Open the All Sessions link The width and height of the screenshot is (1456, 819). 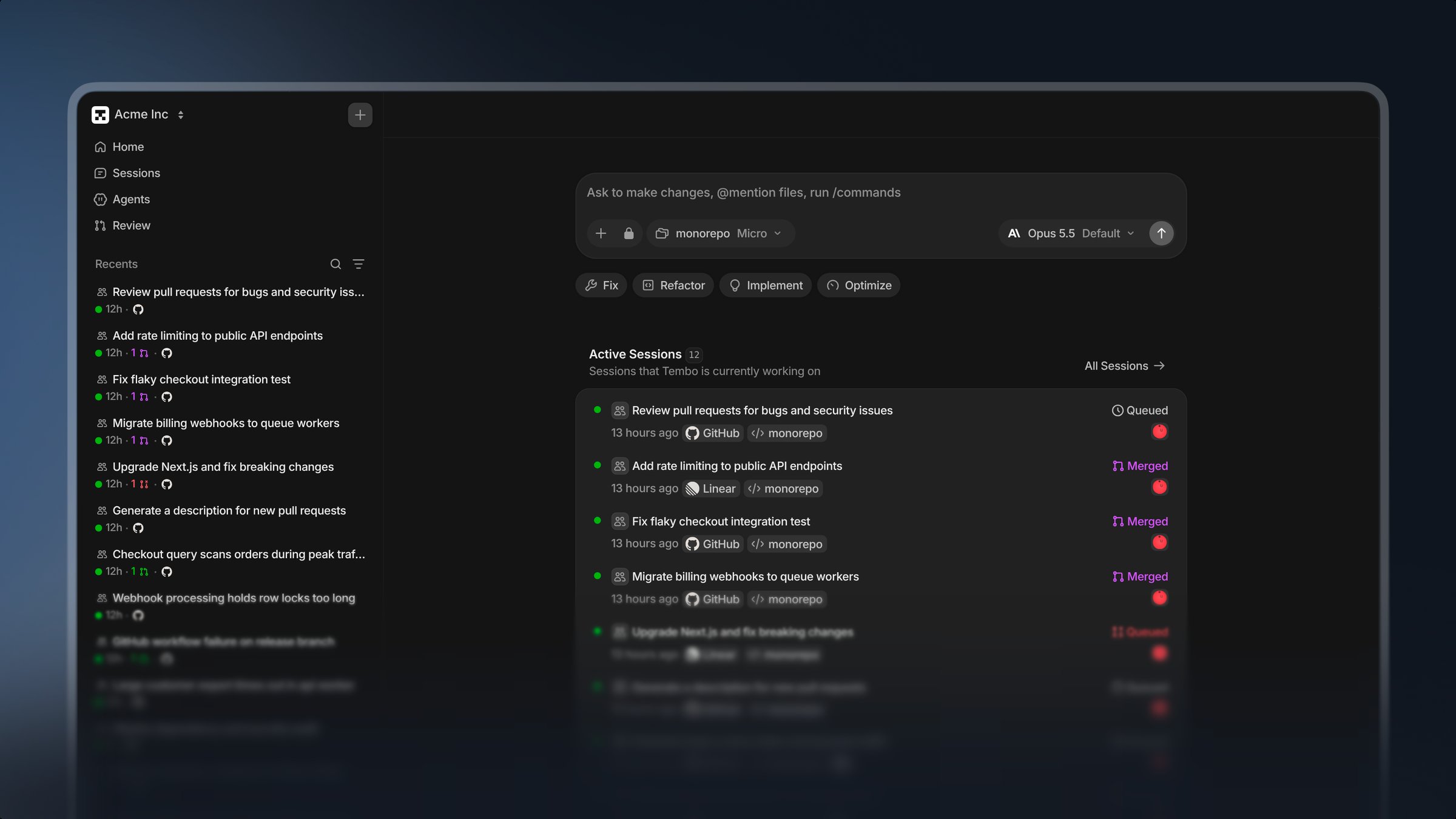point(1125,366)
